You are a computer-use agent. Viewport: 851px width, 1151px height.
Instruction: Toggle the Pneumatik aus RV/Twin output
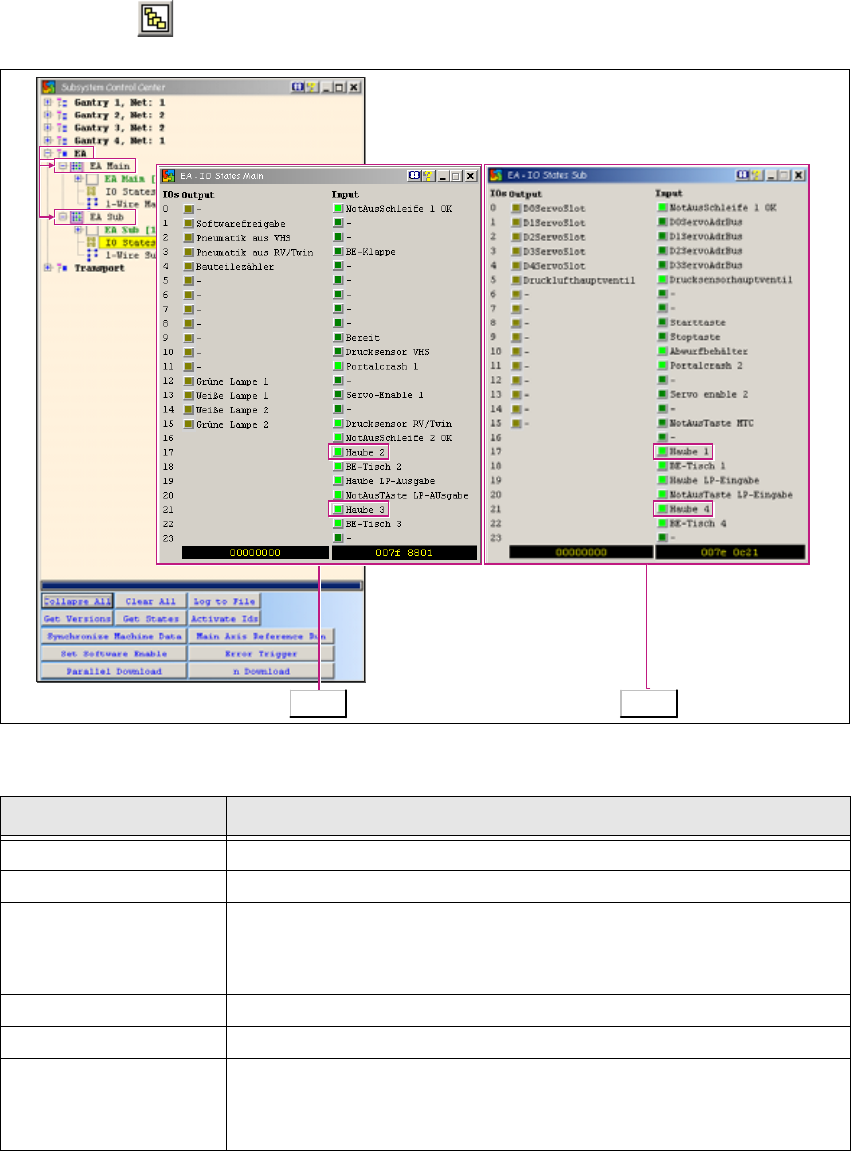pyautogui.click(x=189, y=252)
